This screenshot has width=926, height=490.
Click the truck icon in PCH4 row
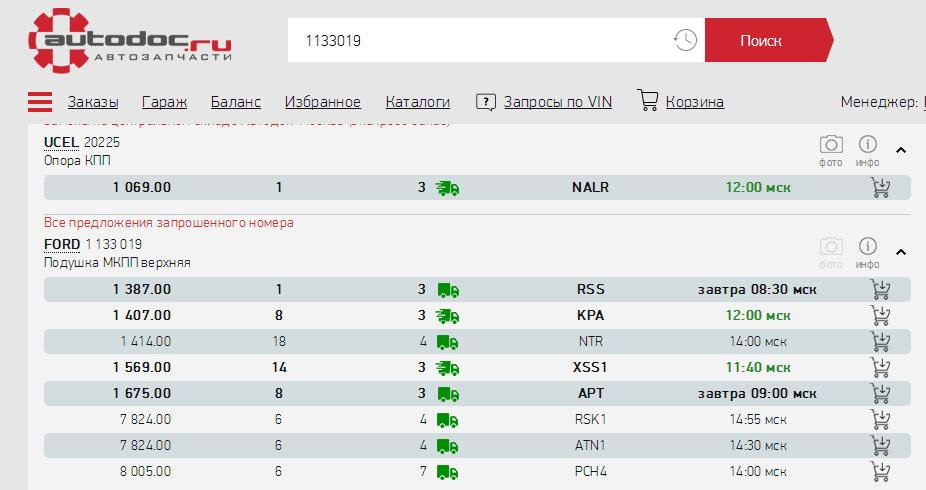tap(447, 472)
